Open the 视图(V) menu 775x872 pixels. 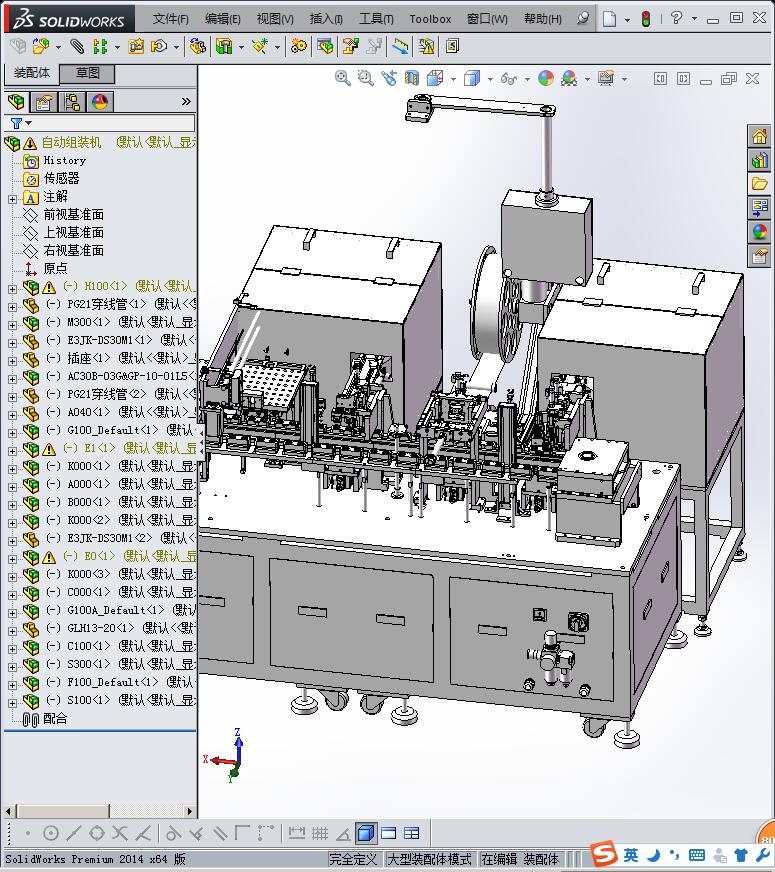(275, 19)
